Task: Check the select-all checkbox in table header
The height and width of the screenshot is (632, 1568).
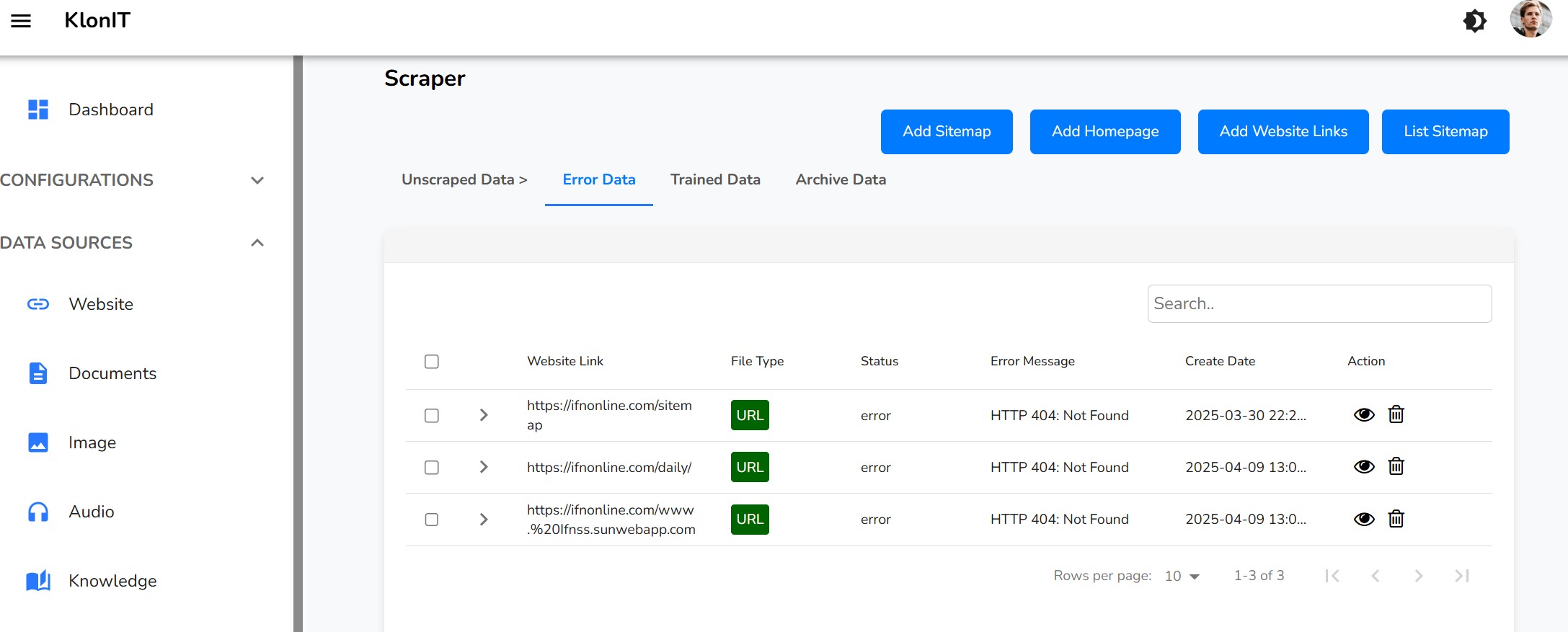Action: (x=432, y=362)
